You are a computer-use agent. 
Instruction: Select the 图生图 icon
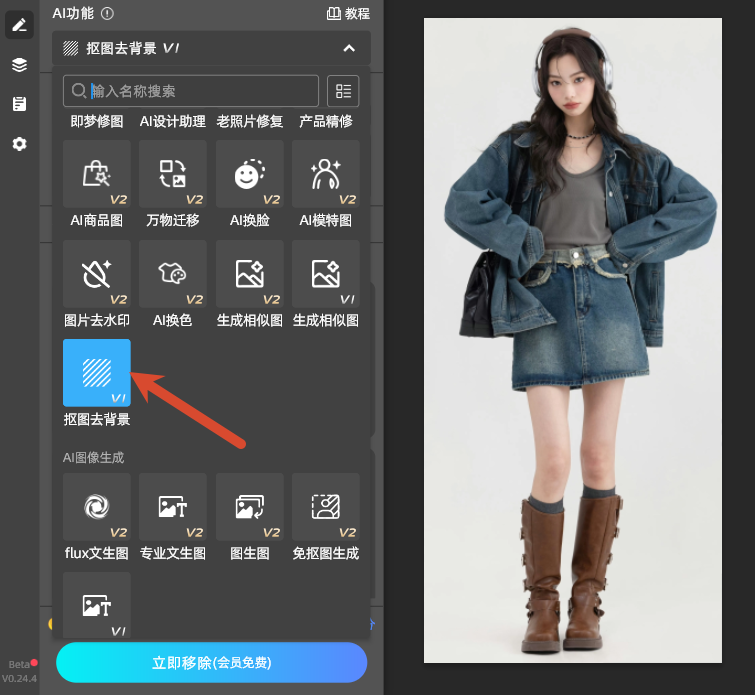(x=249, y=507)
